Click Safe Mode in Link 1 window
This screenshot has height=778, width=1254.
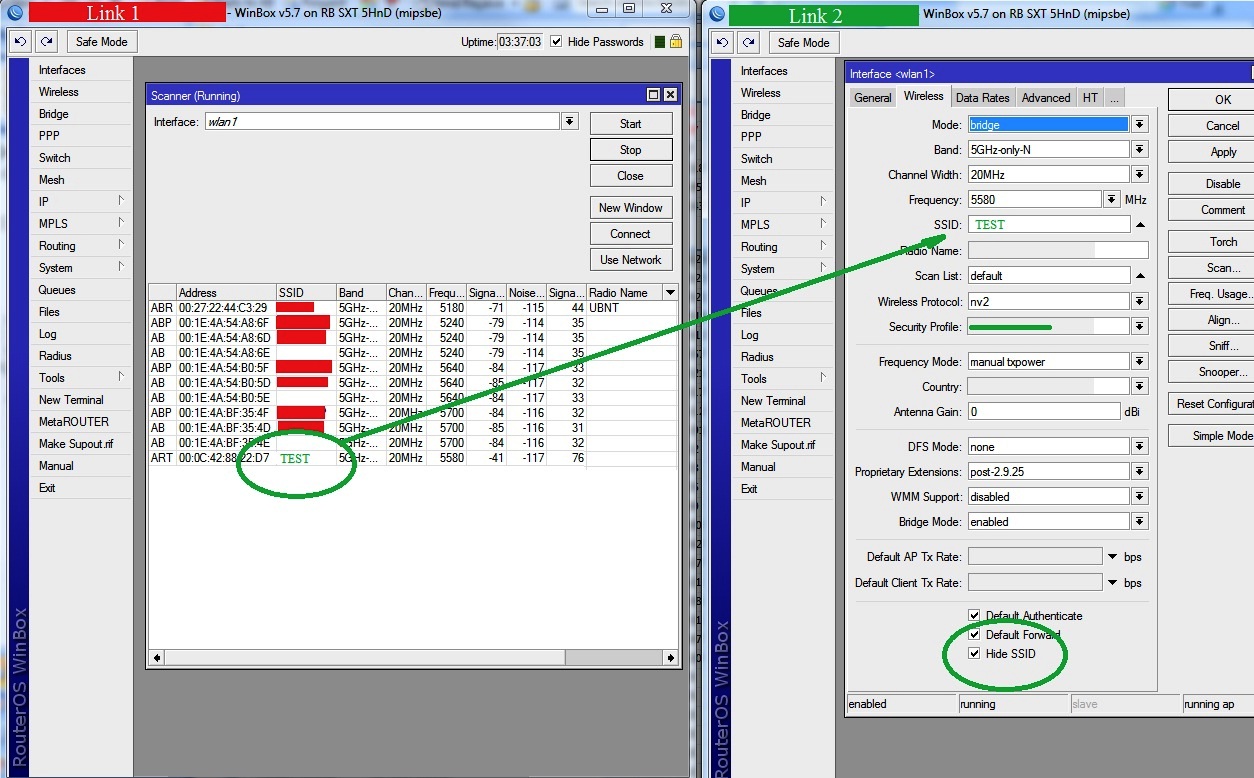click(102, 42)
